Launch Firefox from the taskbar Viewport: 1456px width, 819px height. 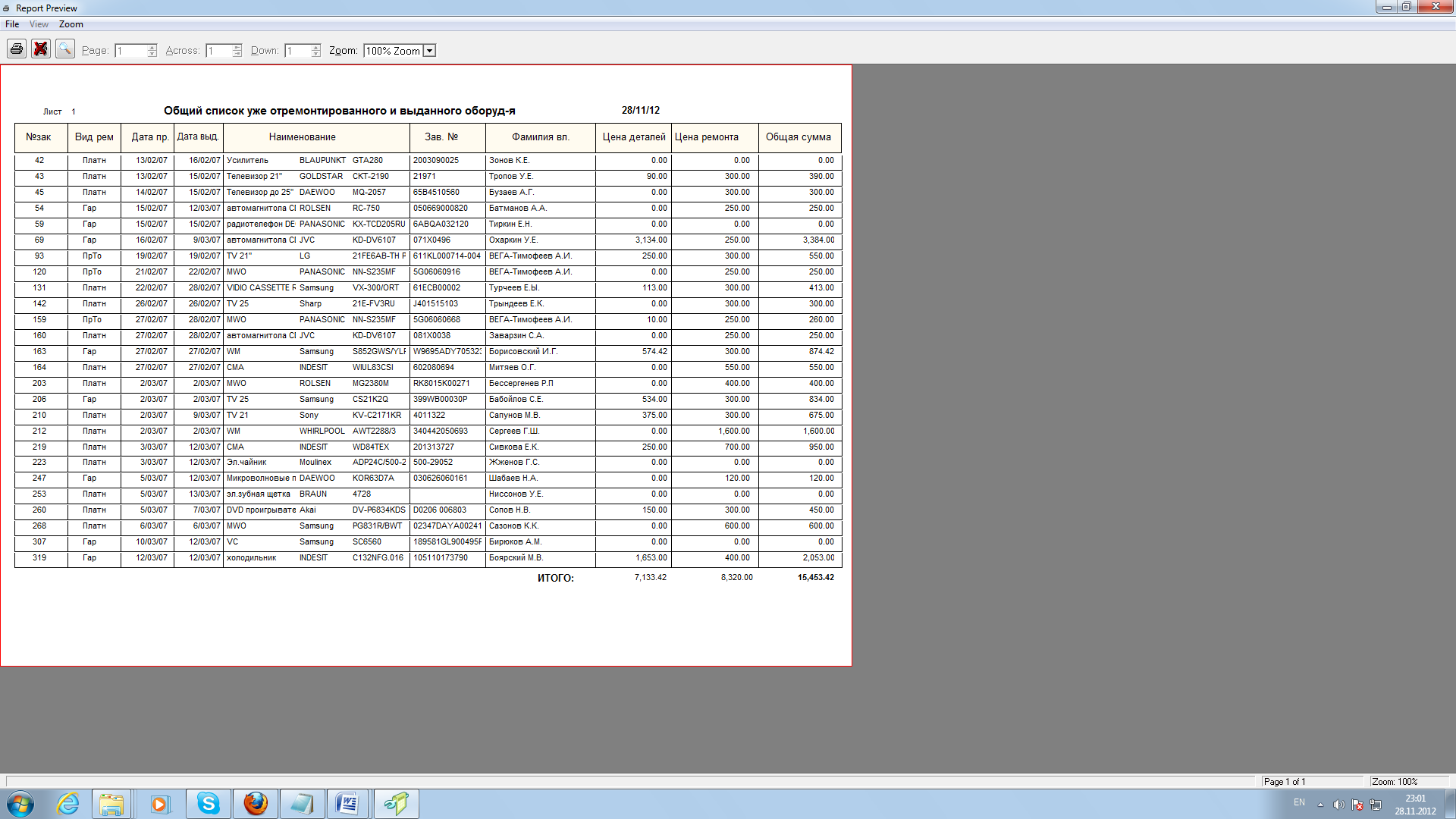[256, 804]
